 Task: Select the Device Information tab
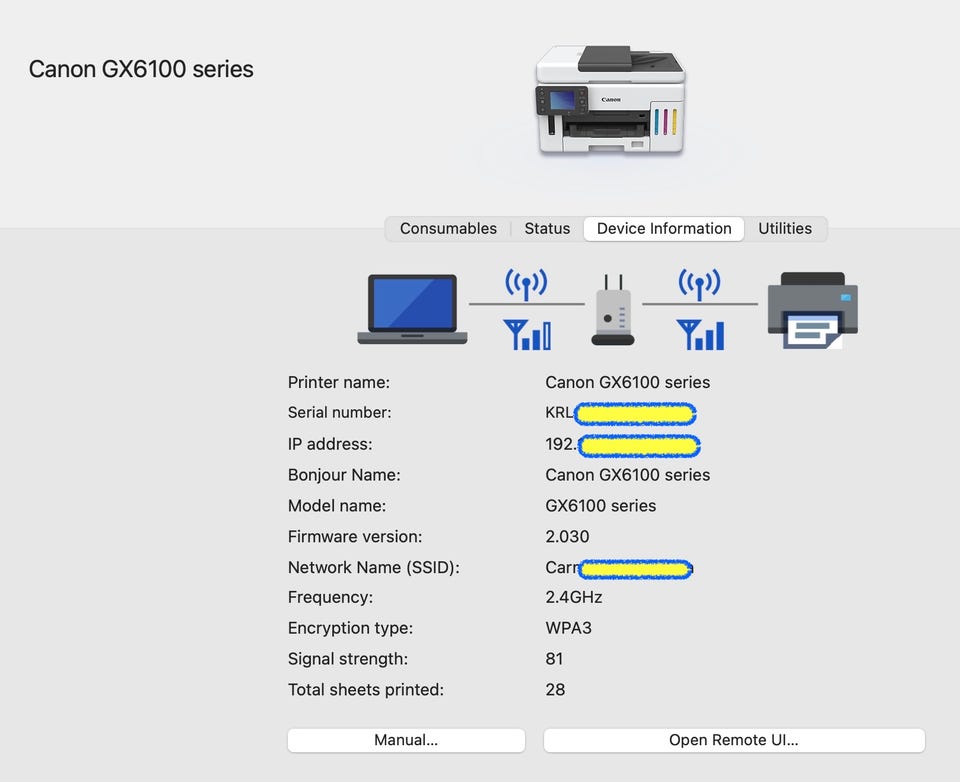coord(664,228)
